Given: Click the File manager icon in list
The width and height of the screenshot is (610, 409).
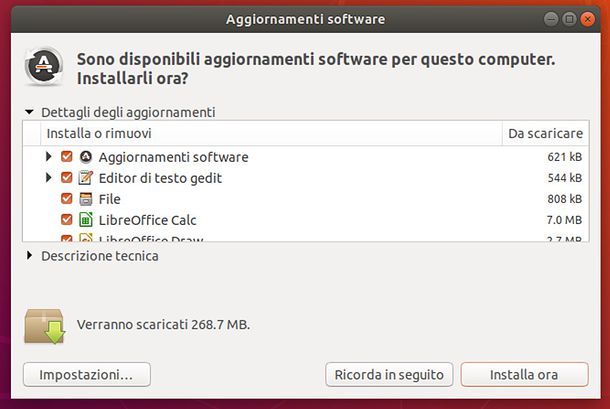Looking at the screenshot, I should coord(86,199).
